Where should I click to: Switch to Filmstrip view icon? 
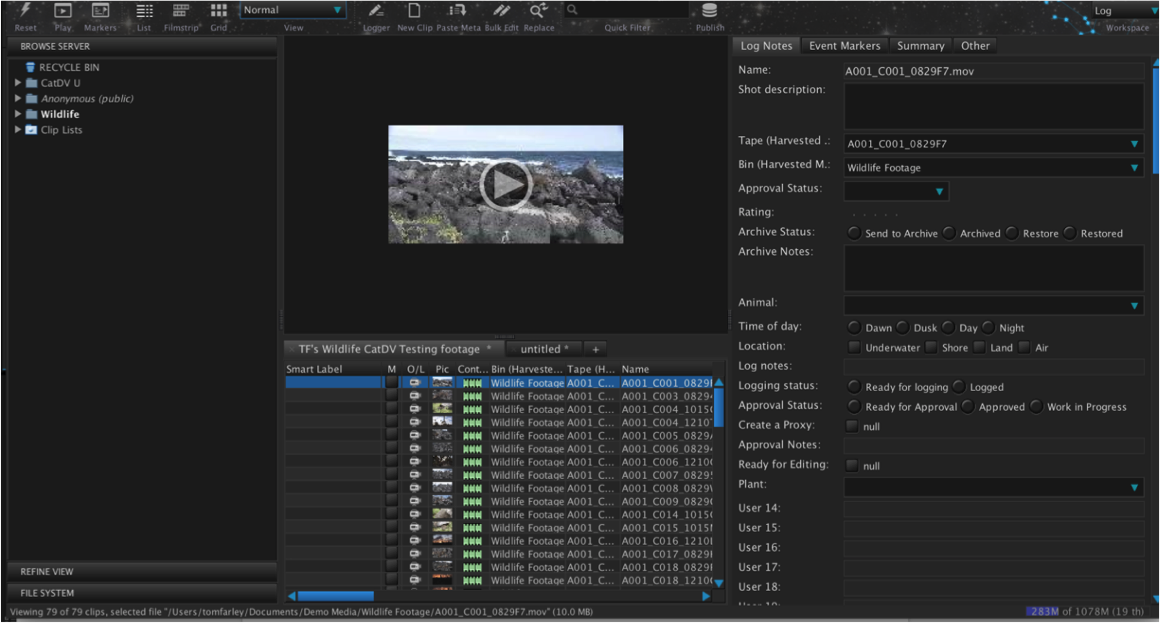181,11
